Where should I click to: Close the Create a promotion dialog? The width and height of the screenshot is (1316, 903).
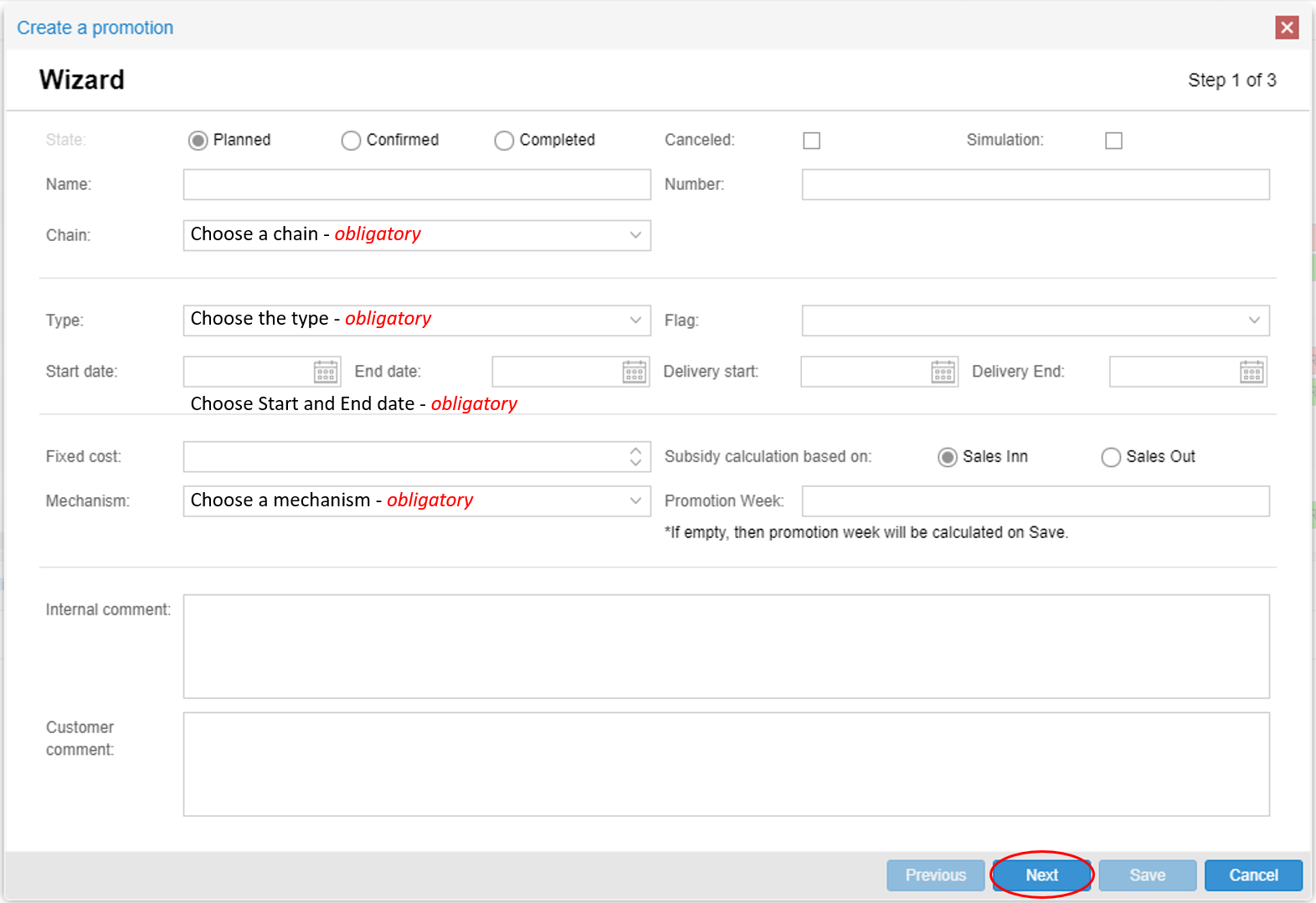coord(1287,28)
